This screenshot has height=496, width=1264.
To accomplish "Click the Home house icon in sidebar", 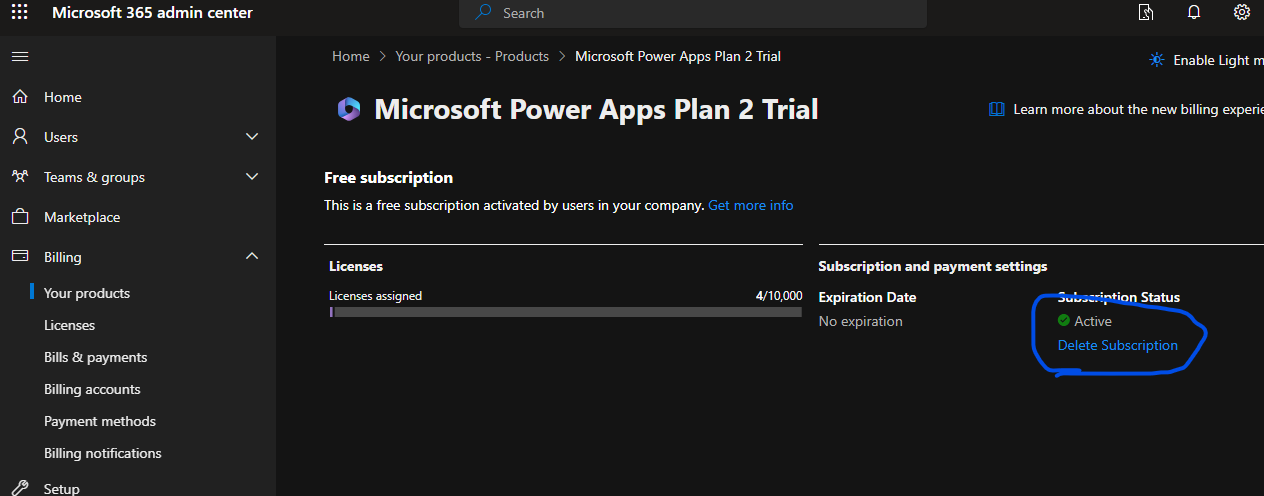I will pyautogui.click(x=20, y=97).
